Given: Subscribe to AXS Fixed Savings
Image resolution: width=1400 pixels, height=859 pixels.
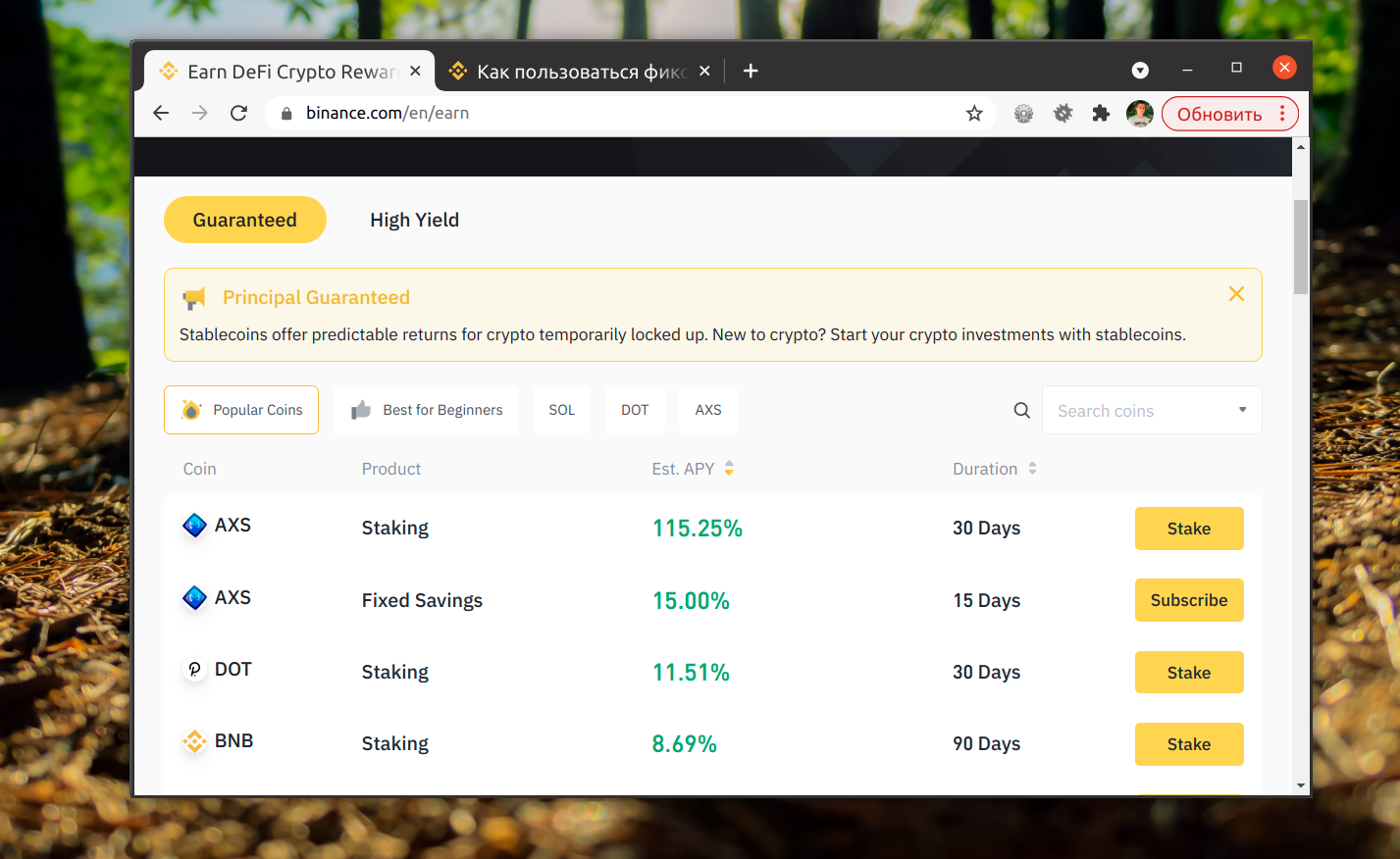Looking at the screenshot, I should tap(1189, 600).
